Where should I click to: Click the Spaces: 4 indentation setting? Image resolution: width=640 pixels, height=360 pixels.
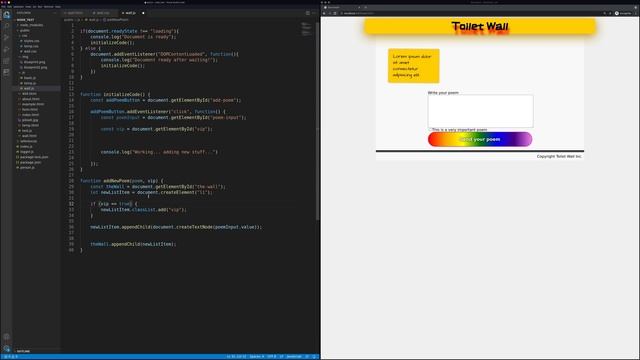click(x=257, y=356)
